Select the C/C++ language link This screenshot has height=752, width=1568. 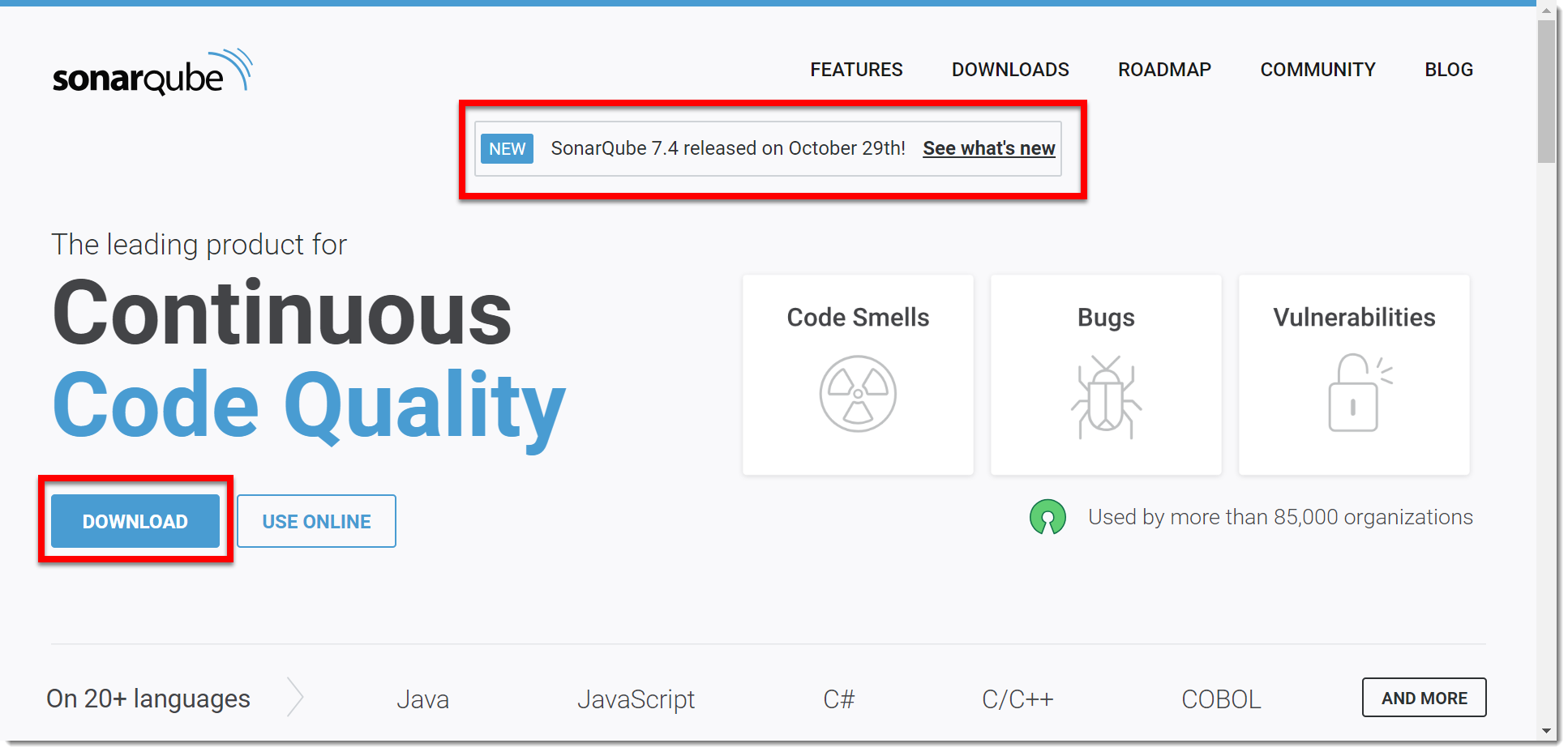click(x=1017, y=699)
